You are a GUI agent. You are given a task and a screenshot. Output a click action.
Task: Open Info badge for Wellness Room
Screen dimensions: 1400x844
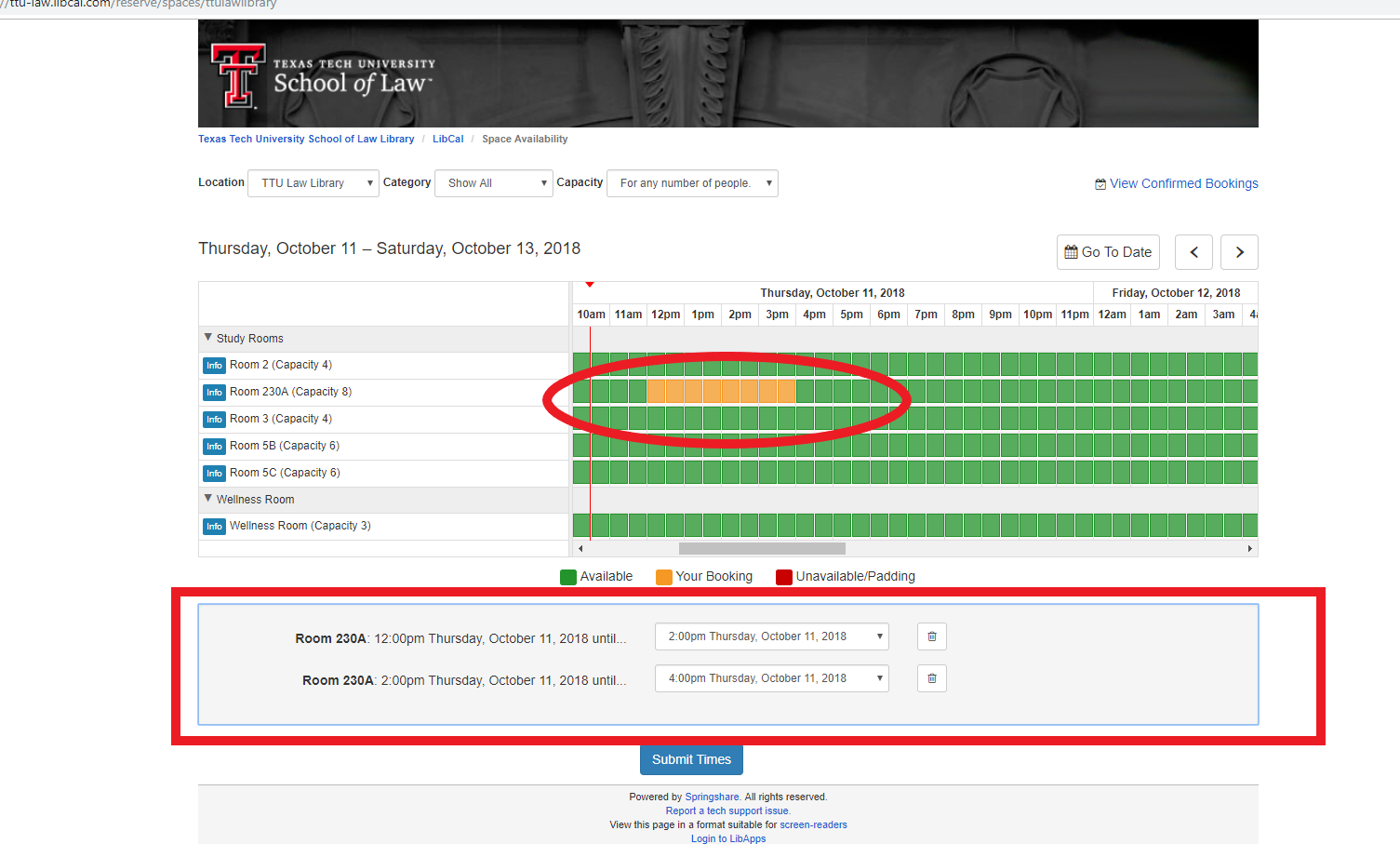pyautogui.click(x=214, y=527)
